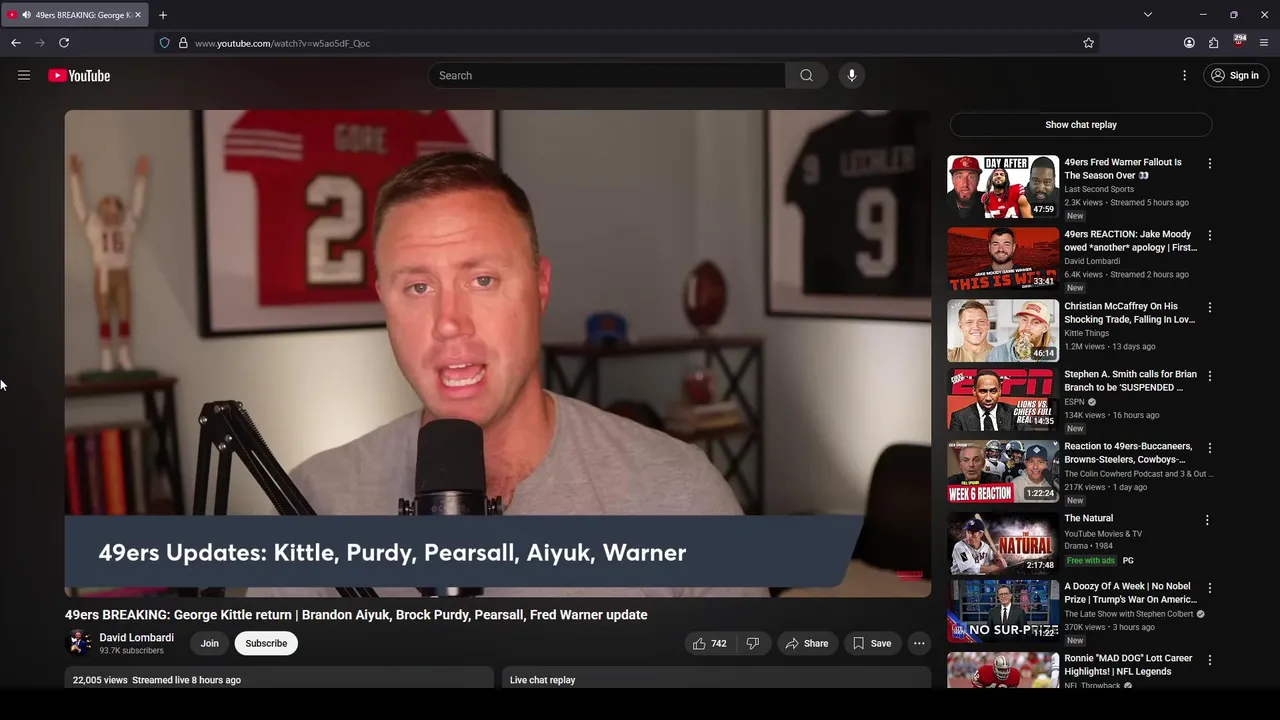Open more actions next to the Save button
The height and width of the screenshot is (720, 1280).
(919, 643)
